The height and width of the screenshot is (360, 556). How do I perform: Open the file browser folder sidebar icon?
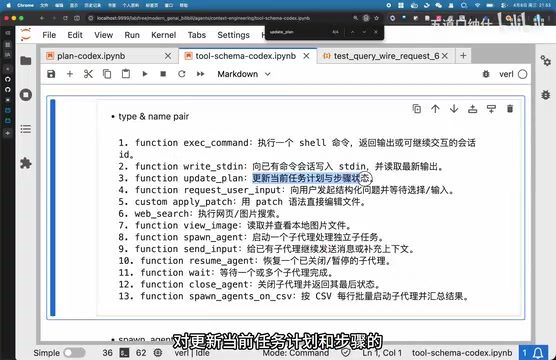26,61
